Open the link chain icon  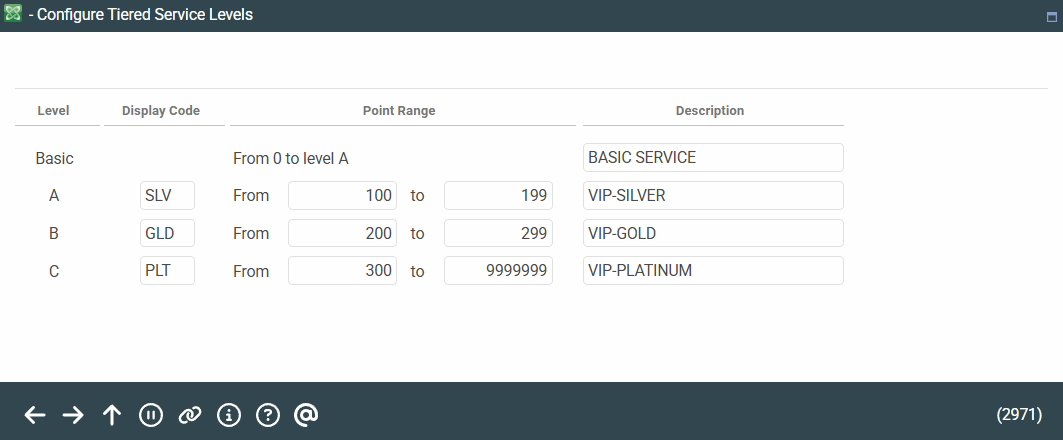pyautogui.click(x=189, y=415)
